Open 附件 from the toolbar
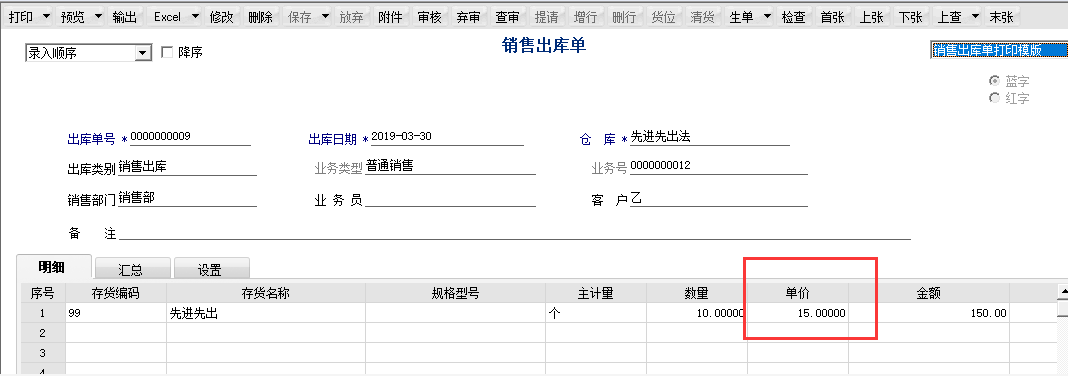Image resolution: width=1068 pixels, height=376 pixels. [x=390, y=17]
